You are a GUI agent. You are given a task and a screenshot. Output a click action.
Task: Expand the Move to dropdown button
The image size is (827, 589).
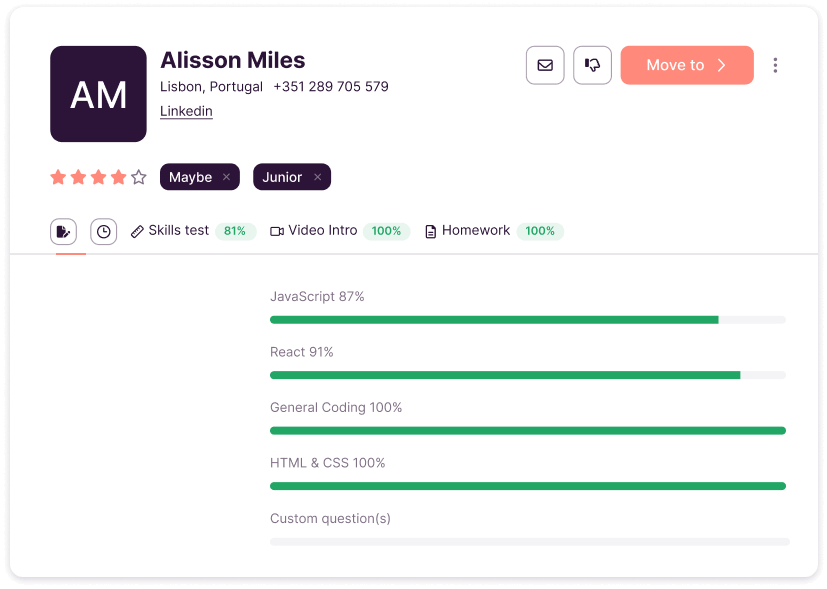tap(686, 65)
